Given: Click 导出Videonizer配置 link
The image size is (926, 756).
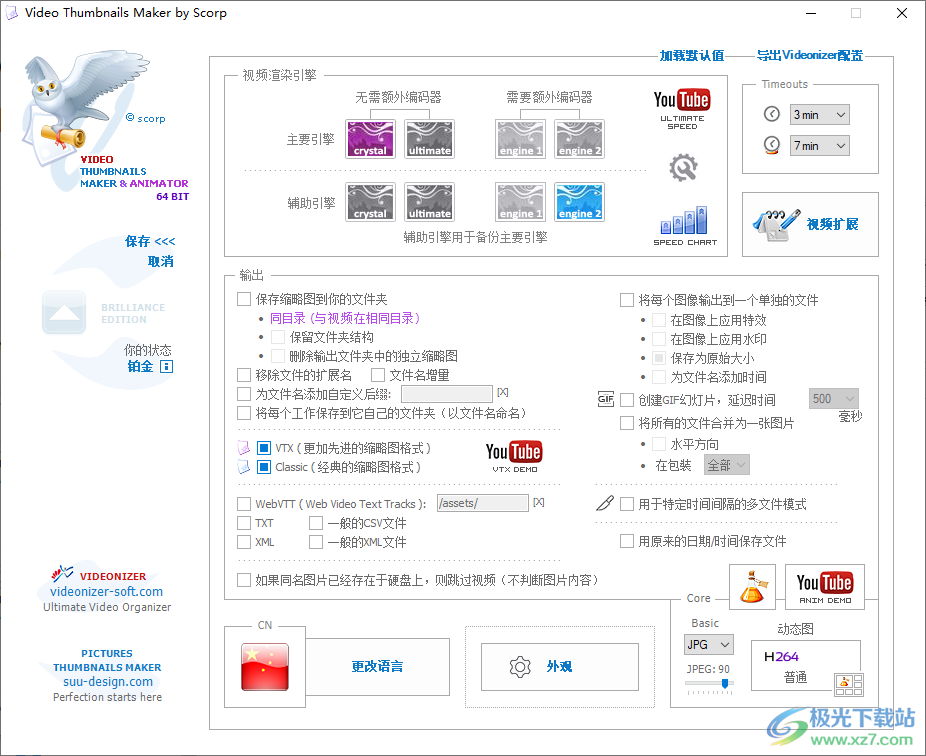Looking at the screenshot, I should (x=810, y=56).
